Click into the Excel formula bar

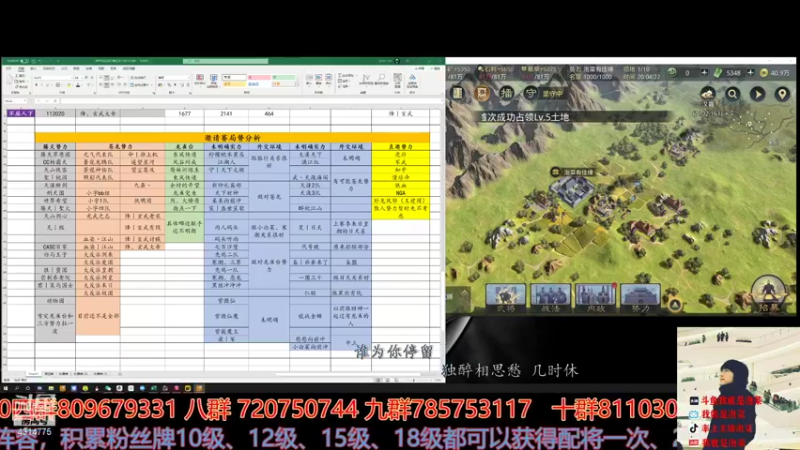pyautogui.click(x=250, y=101)
